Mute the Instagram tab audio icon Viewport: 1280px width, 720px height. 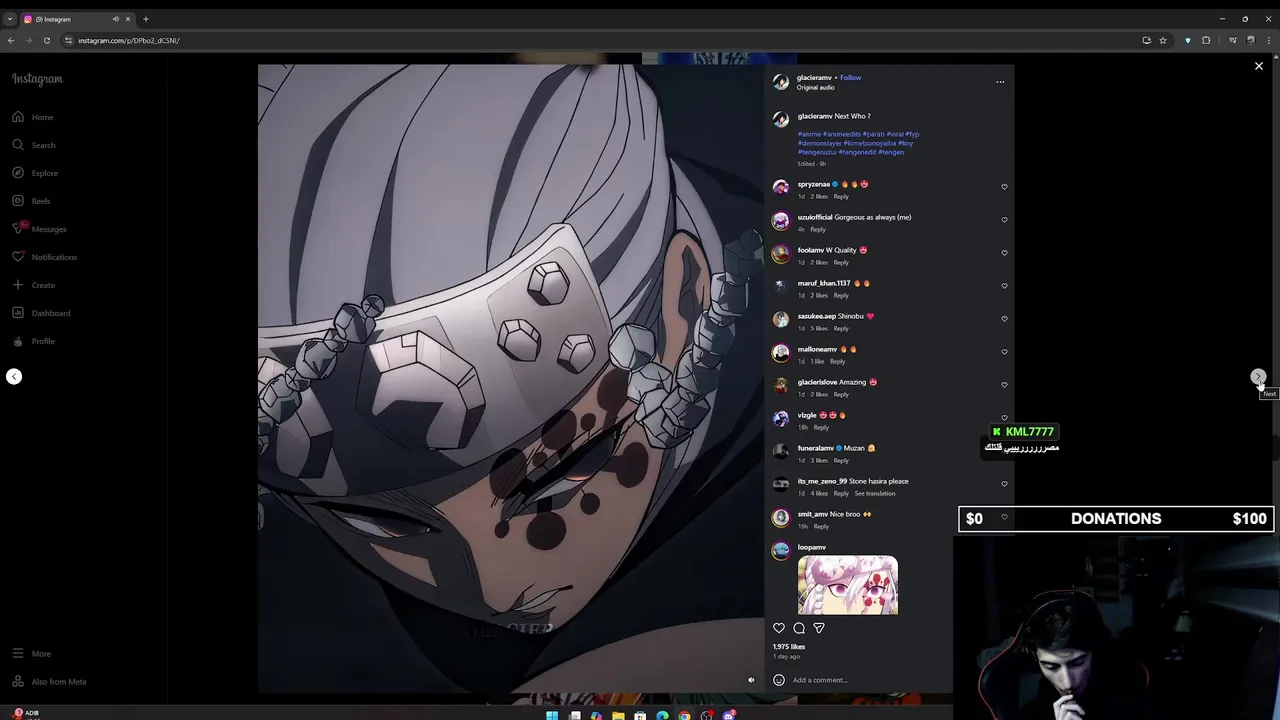pyautogui.click(x=115, y=19)
